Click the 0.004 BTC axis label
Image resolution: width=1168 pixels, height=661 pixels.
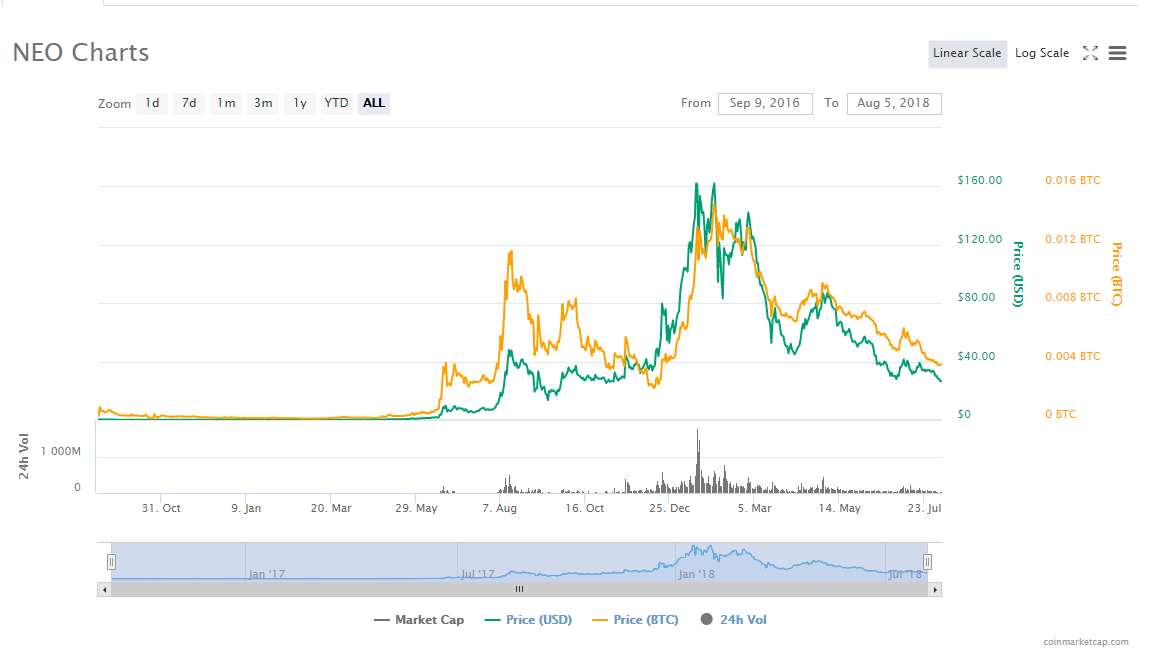coord(1073,356)
